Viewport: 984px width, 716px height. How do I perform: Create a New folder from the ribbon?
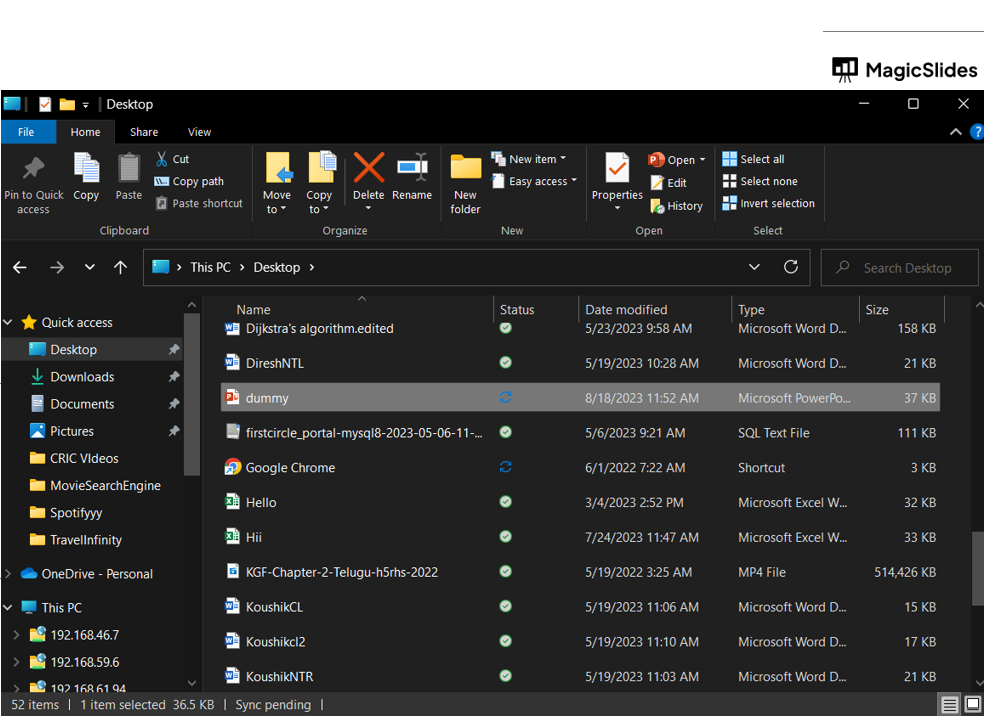pyautogui.click(x=465, y=180)
